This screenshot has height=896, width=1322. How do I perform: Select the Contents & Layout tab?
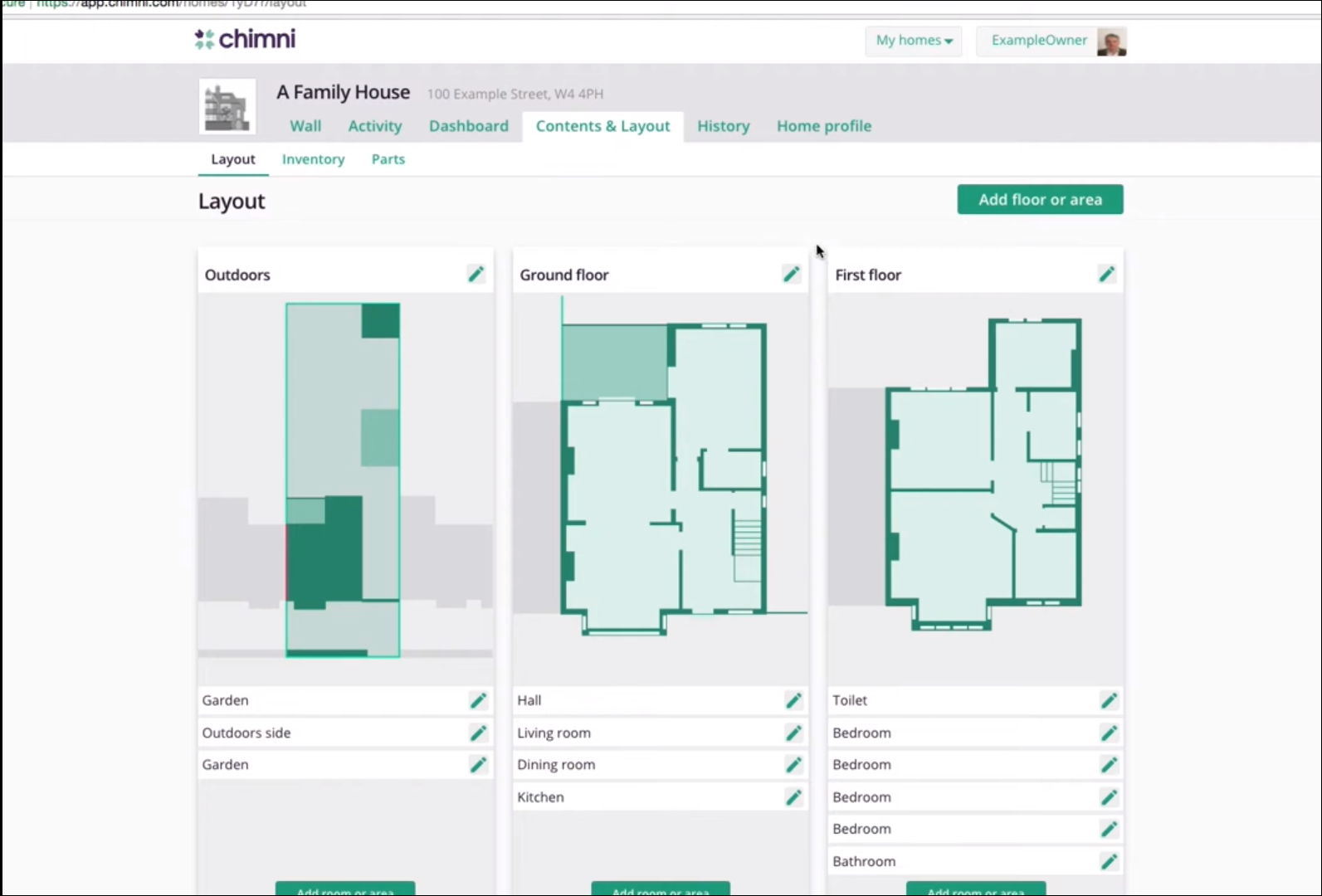[x=602, y=126]
